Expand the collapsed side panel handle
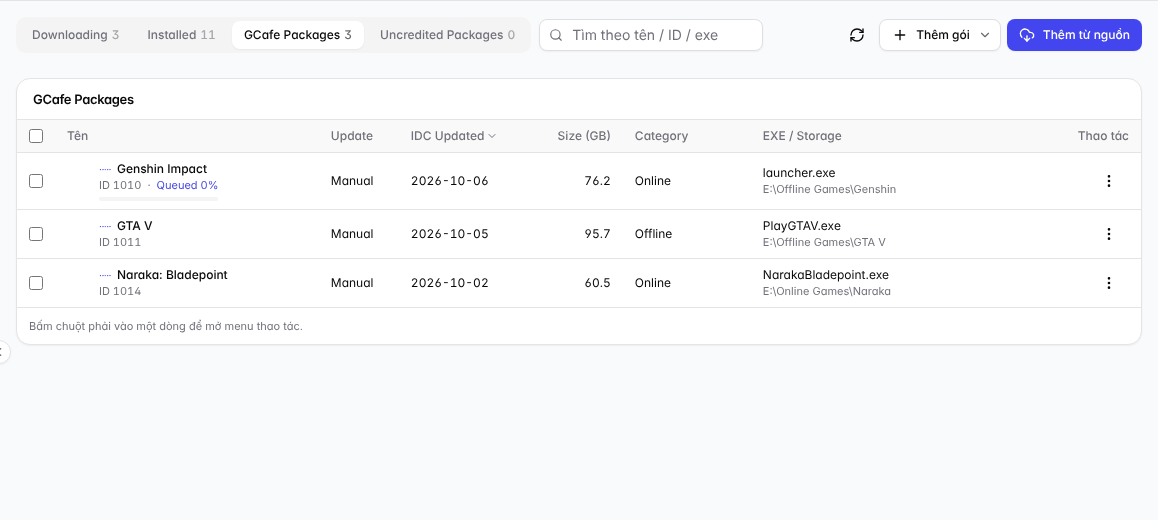The width and height of the screenshot is (1158, 520). (x=4, y=352)
